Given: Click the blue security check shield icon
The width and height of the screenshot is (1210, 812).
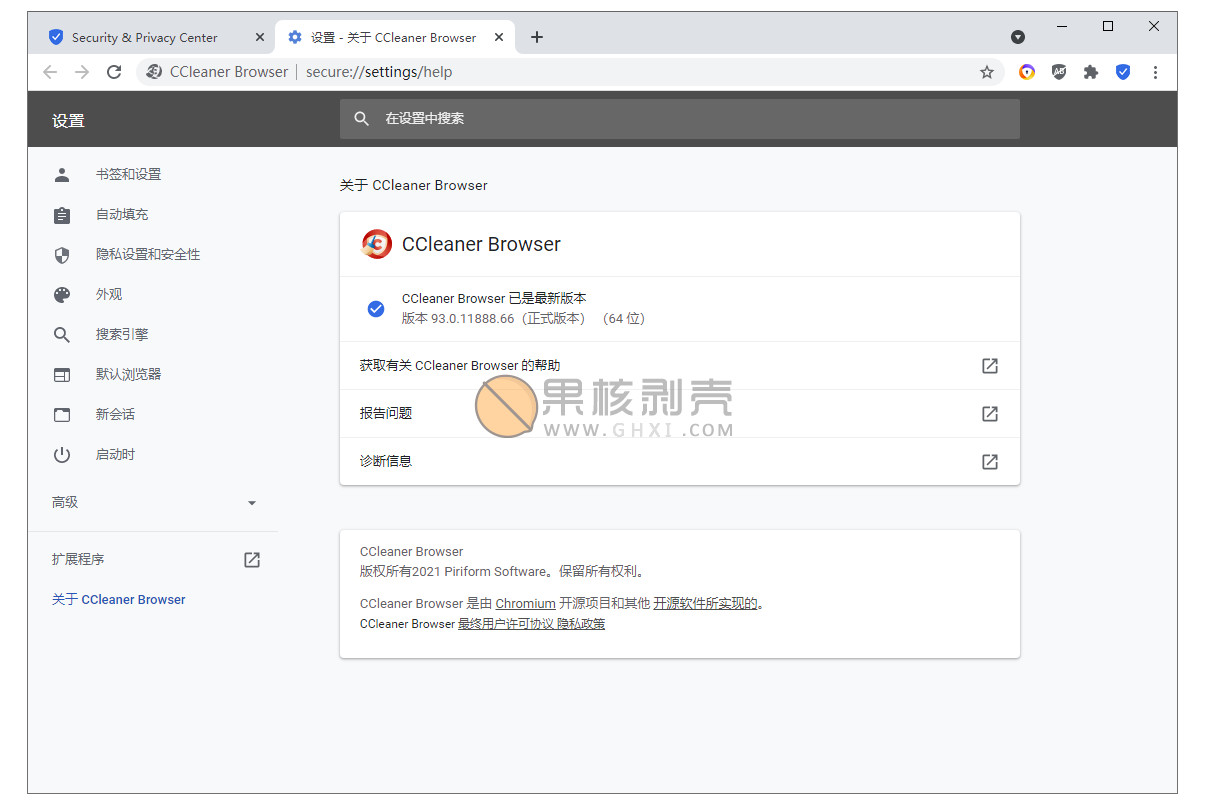Looking at the screenshot, I should click(x=1123, y=72).
